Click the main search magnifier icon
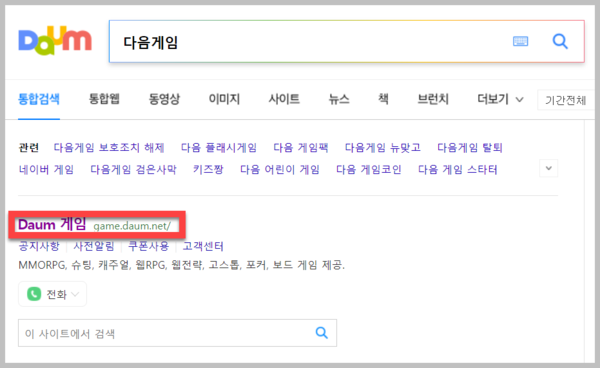The width and height of the screenshot is (600, 368). point(560,41)
